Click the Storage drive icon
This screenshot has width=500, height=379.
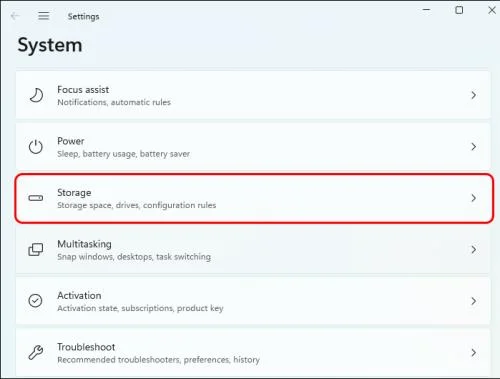(36, 198)
